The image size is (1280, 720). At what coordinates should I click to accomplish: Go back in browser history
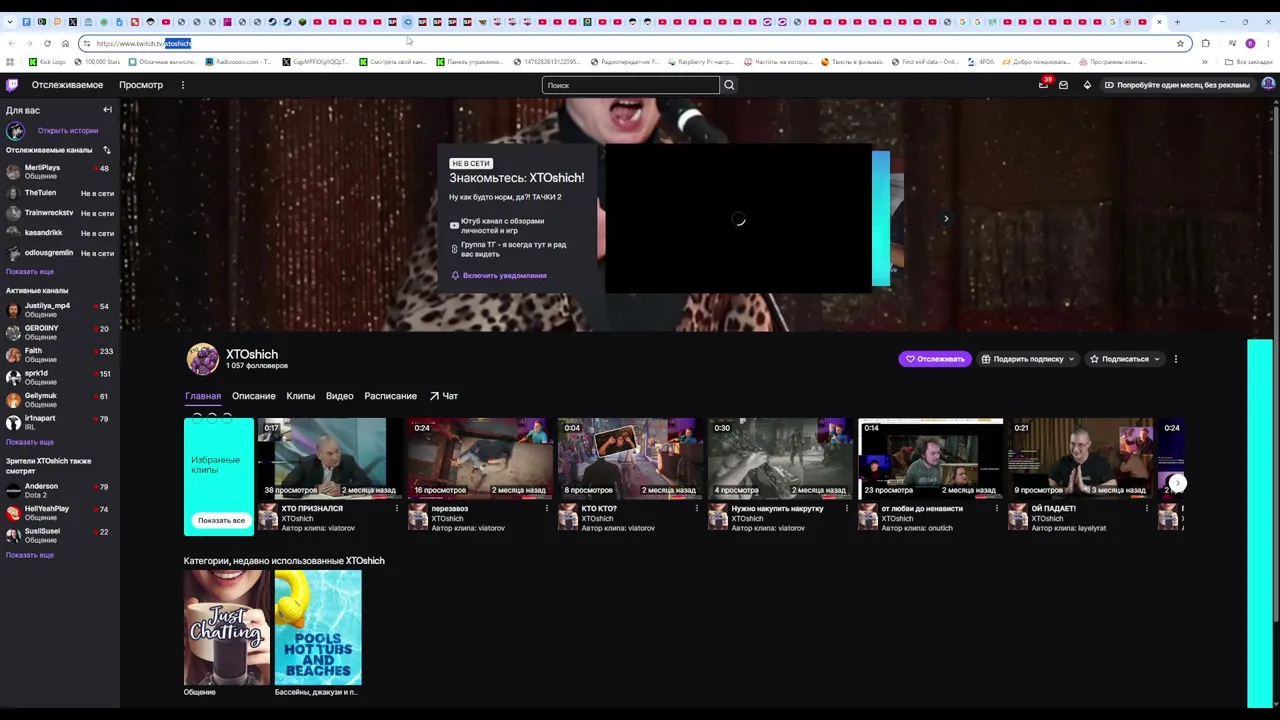point(11,43)
